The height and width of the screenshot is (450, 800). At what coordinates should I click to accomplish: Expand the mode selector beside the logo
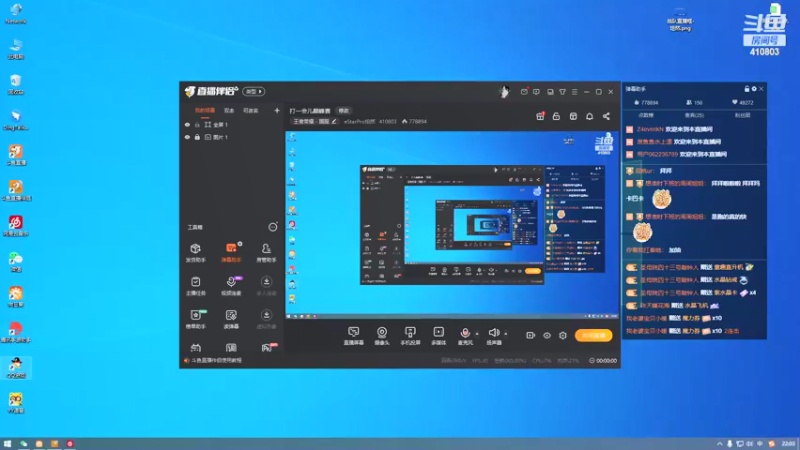point(254,91)
